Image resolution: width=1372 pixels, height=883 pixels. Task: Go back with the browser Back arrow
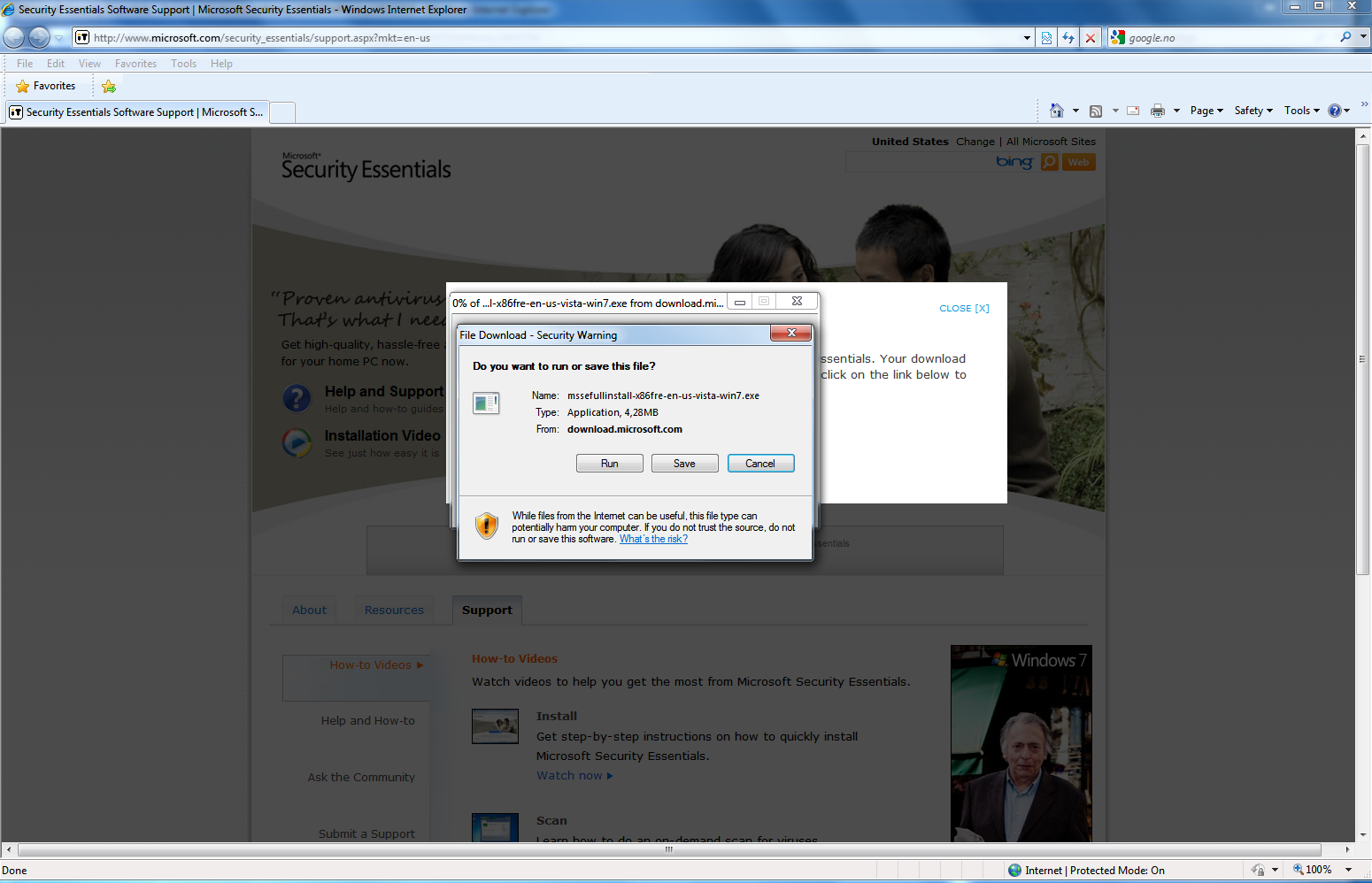coord(14,37)
